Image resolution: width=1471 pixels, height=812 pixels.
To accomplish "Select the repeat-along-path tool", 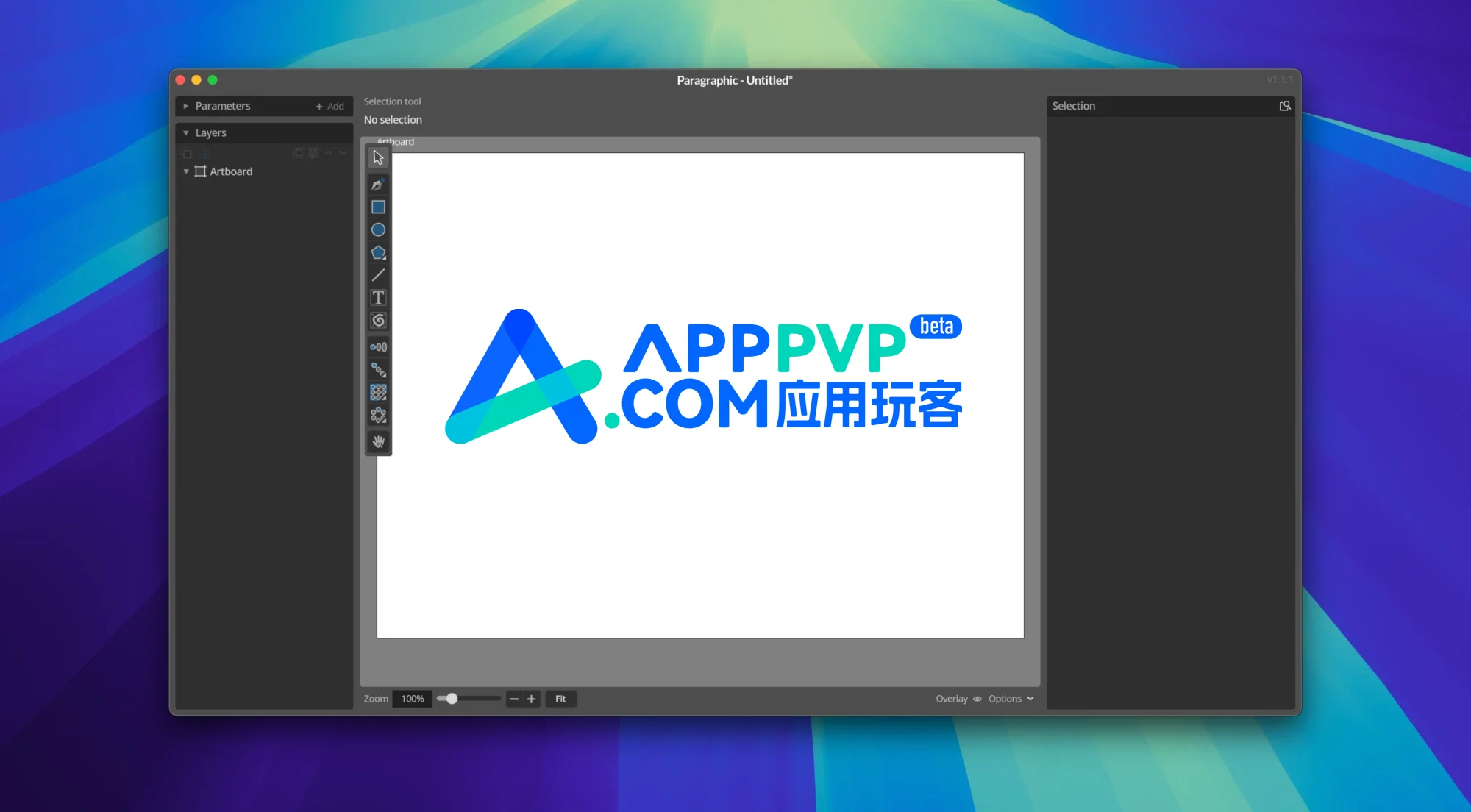I will tap(378, 370).
